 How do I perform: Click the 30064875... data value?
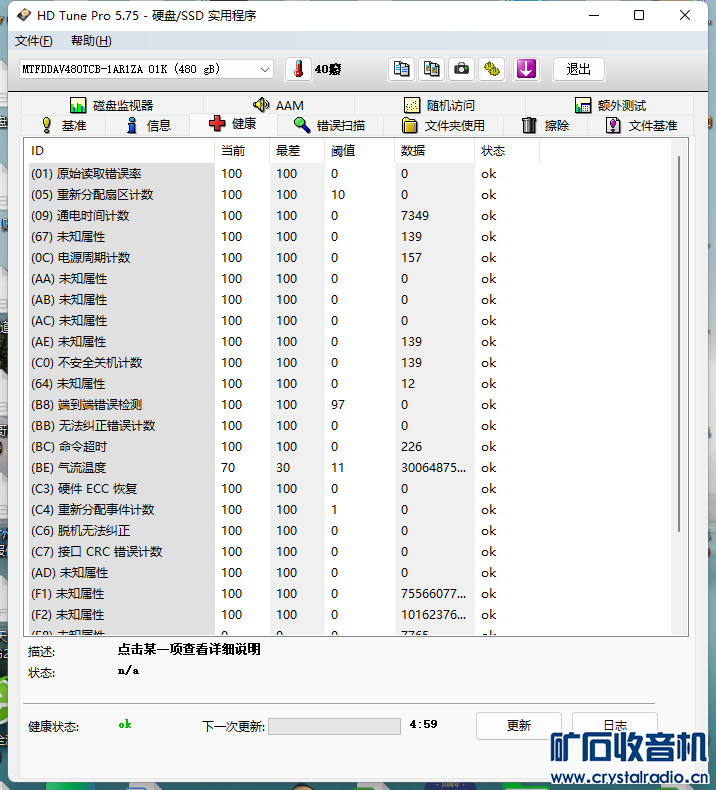pos(433,468)
